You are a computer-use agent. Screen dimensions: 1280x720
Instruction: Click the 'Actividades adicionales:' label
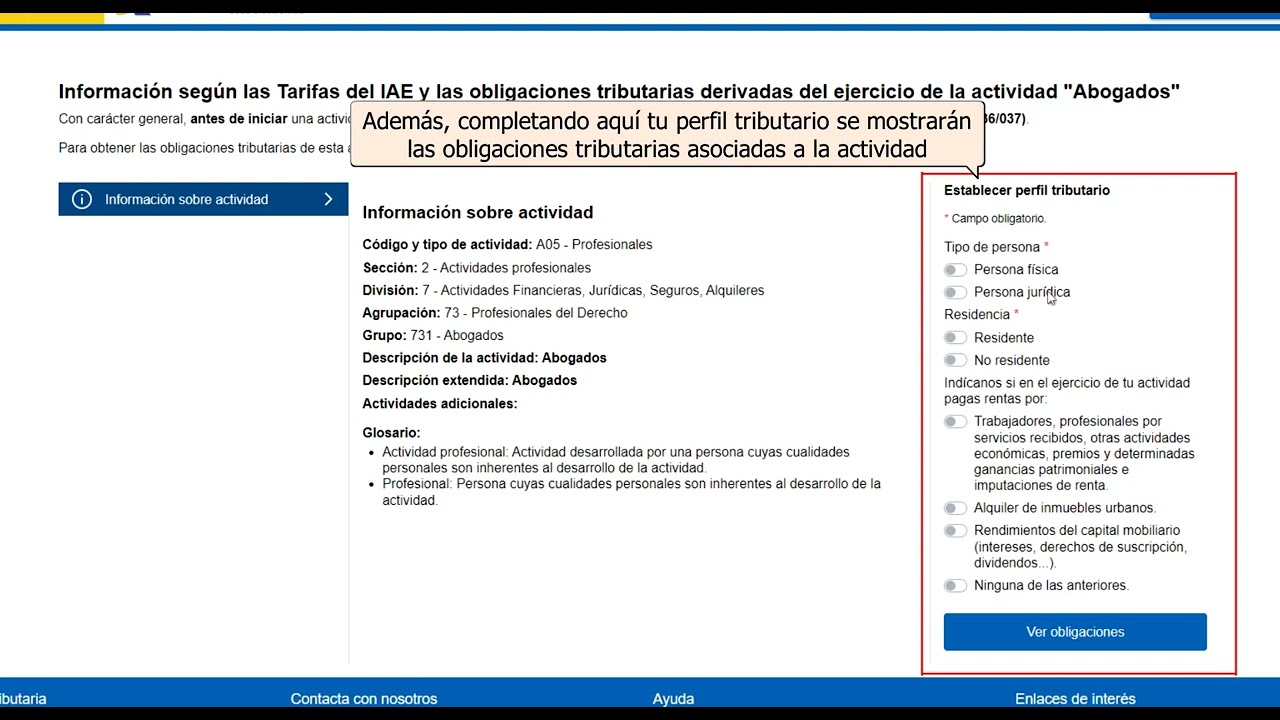(x=440, y=404)
